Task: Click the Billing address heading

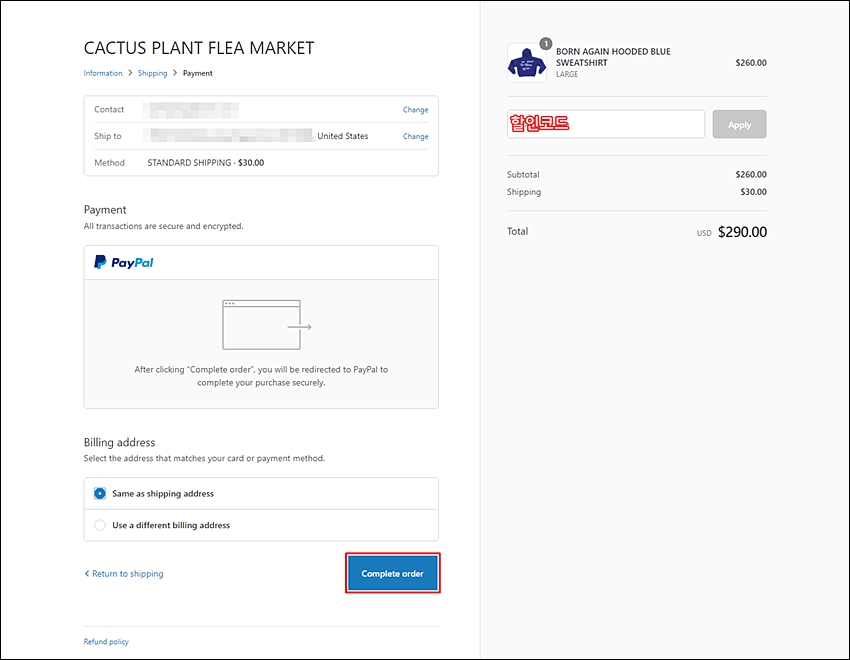Action: point(119,442)
